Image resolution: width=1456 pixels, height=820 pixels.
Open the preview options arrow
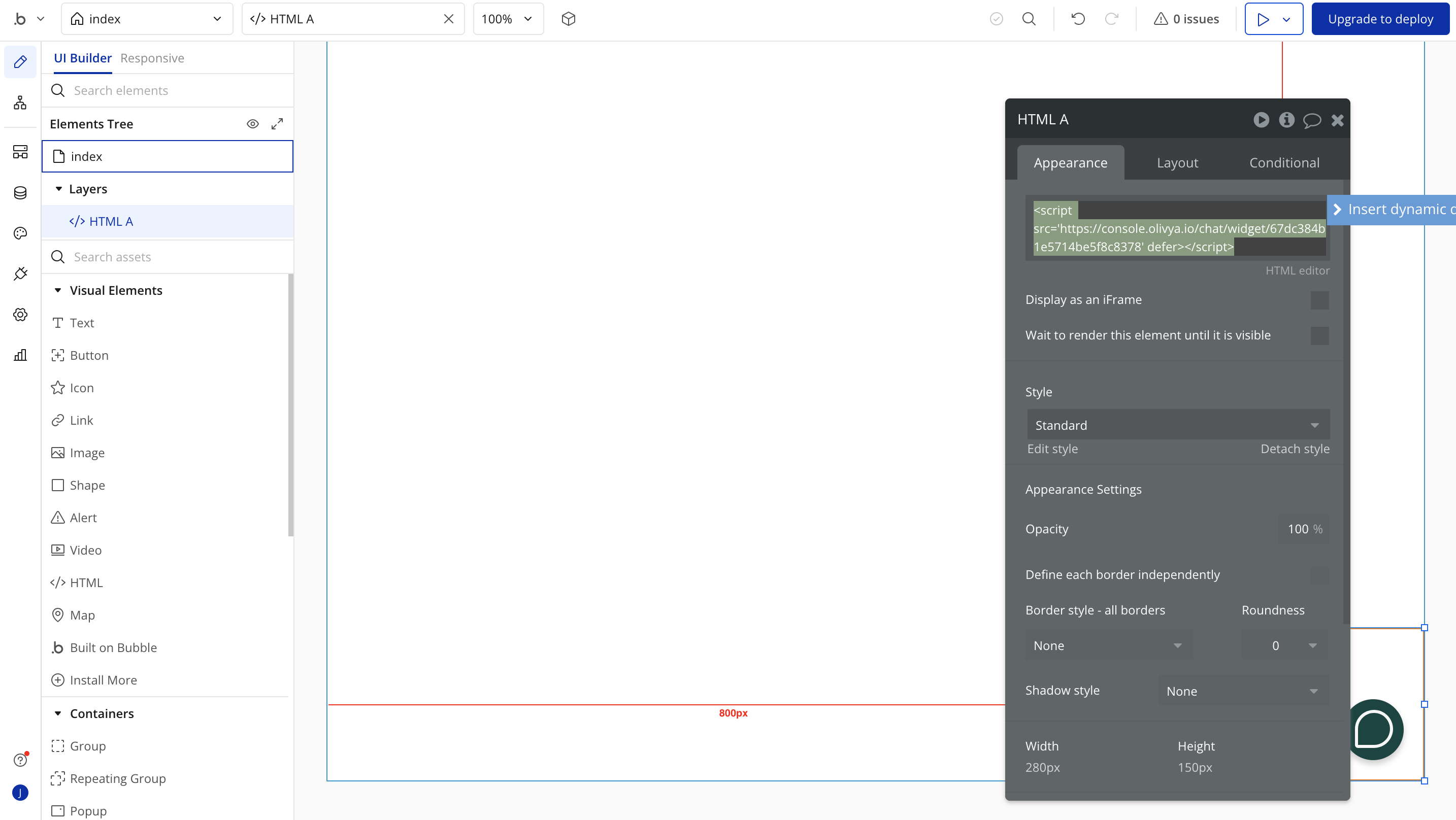1286,19
